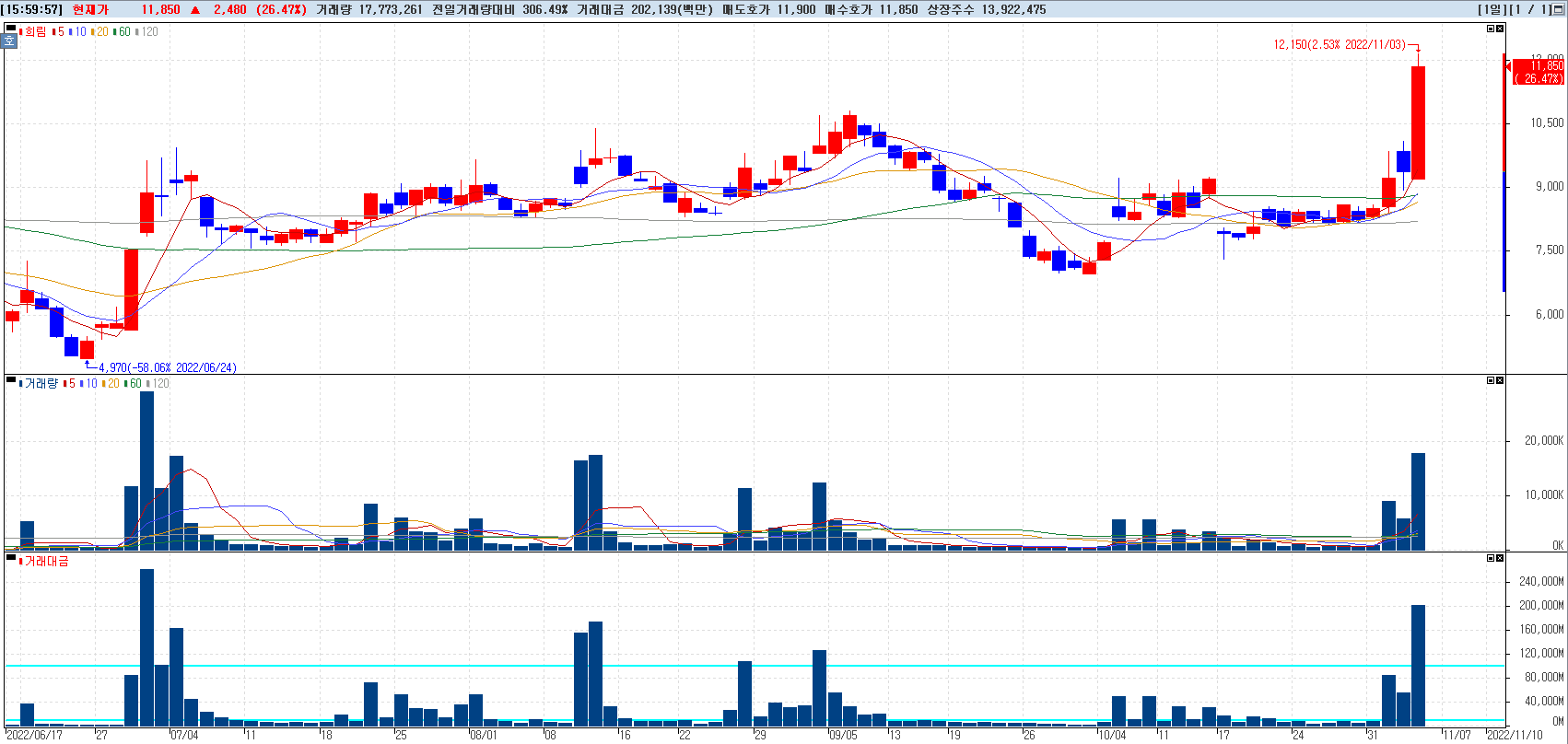The height and width of the screenshot is (744, 1568).
Task: Click the 11,850 current price value in header
Action: (x=160, y=9)
